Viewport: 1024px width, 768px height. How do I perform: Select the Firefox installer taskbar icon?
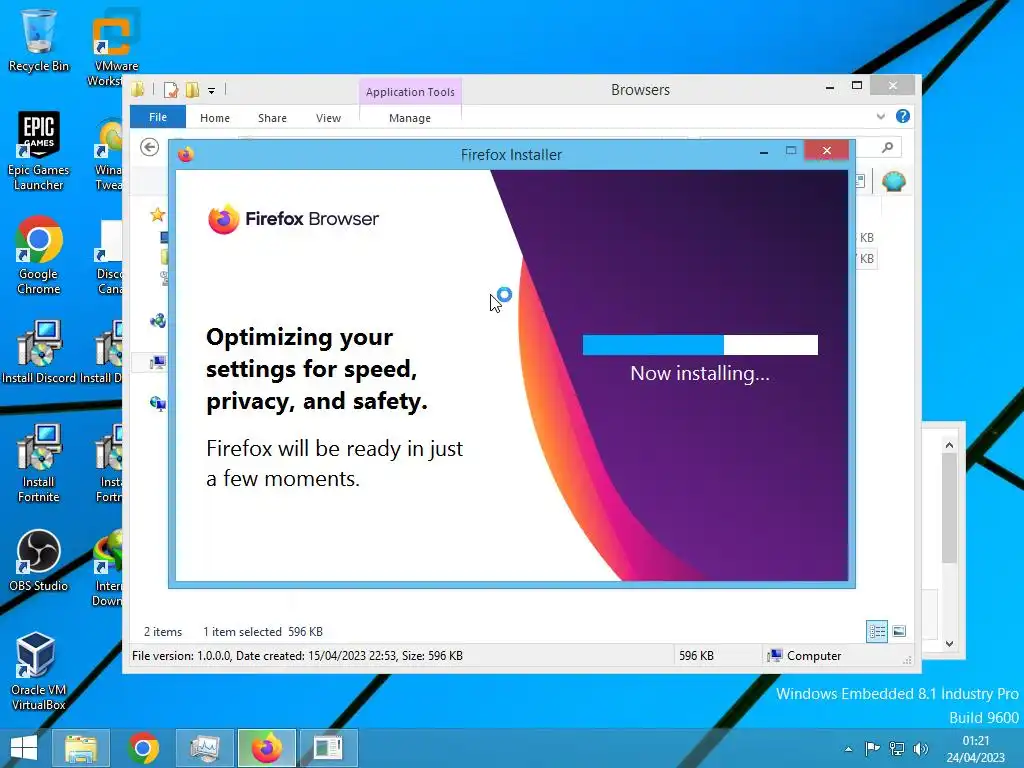266,748
